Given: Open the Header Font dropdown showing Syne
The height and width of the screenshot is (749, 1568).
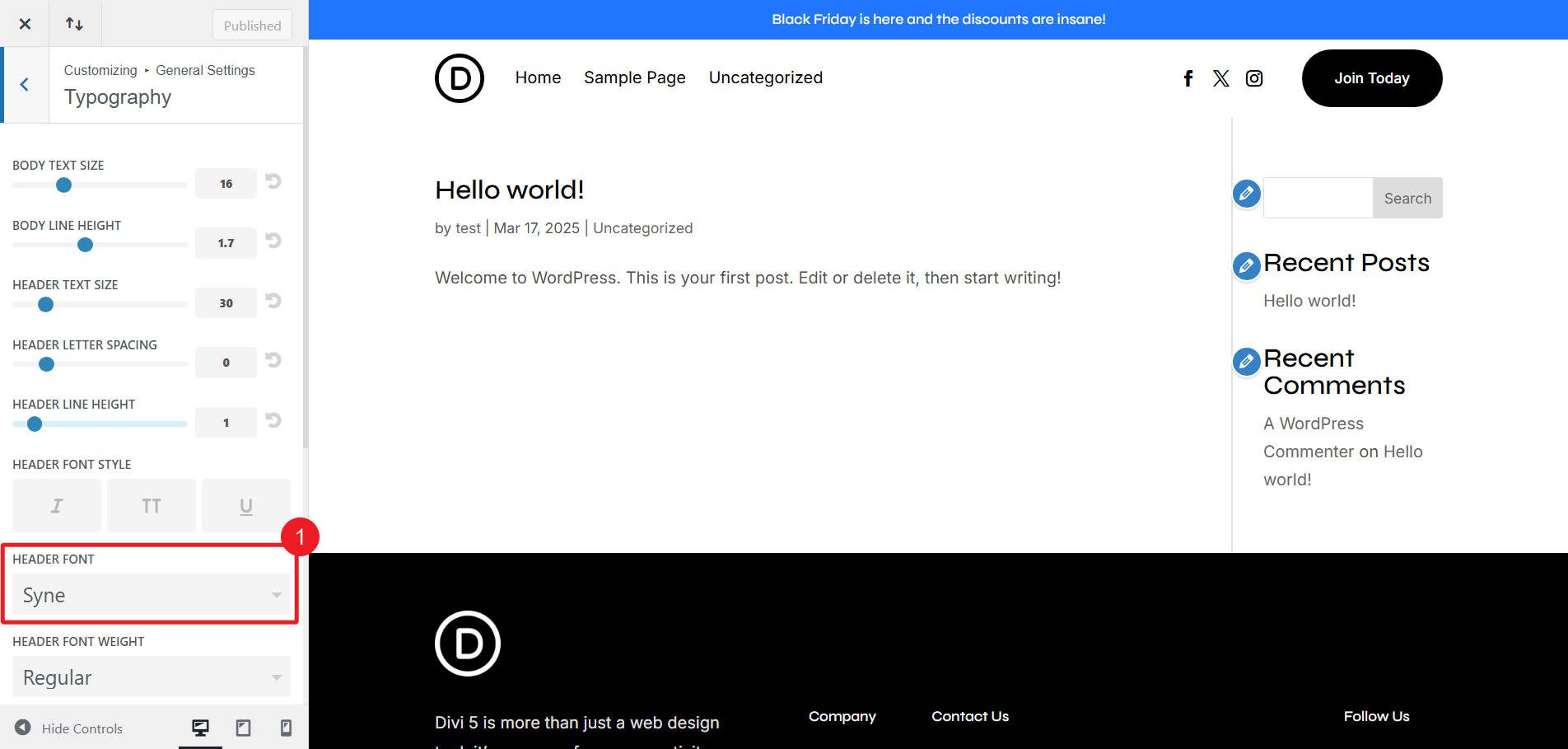Looking at the screenshot, I should [151, 595].
